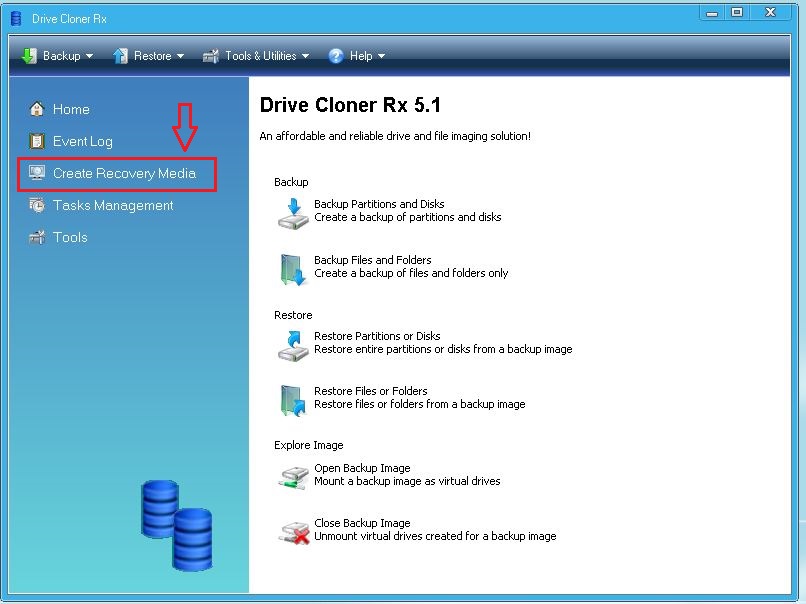Click 'Unmount virtual drives created' description
This screenshot has width=806, height=604.
(435, 537)
